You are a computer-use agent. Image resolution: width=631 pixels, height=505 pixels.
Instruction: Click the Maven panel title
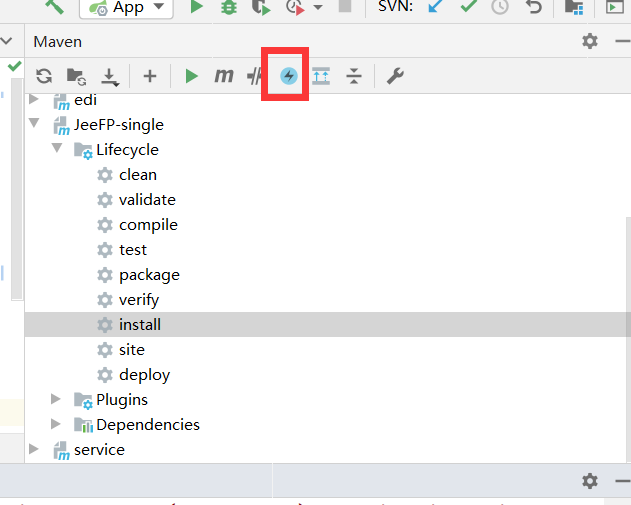[58, 42]
